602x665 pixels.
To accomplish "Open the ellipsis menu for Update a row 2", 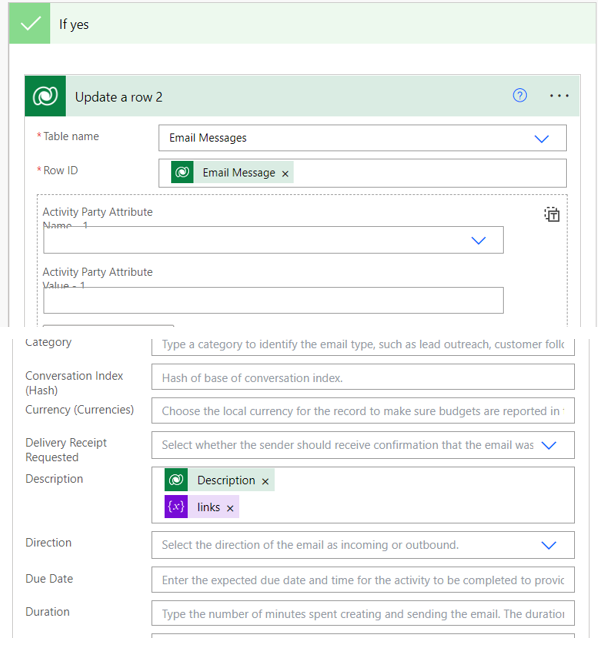I will pos(559,96).
